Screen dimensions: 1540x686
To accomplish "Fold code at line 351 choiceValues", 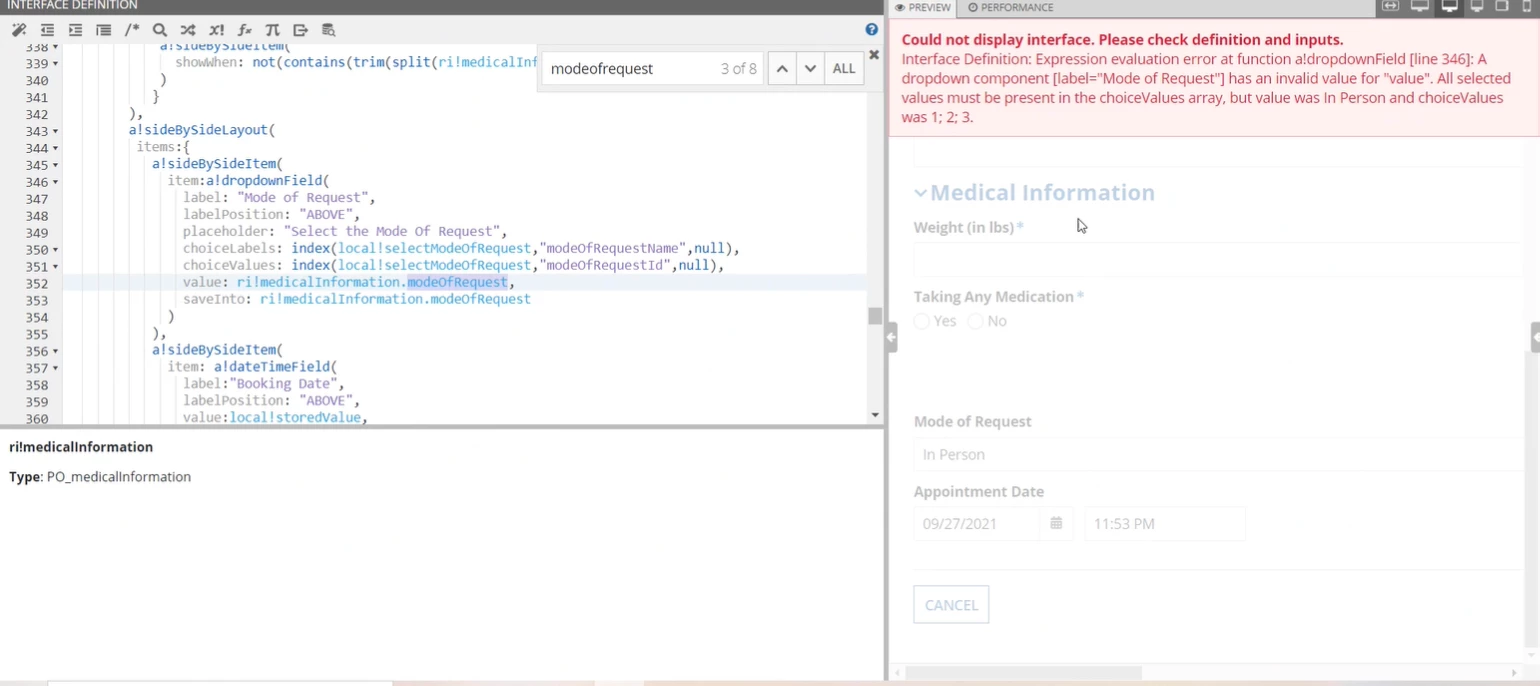I will (x=55, y=267).
